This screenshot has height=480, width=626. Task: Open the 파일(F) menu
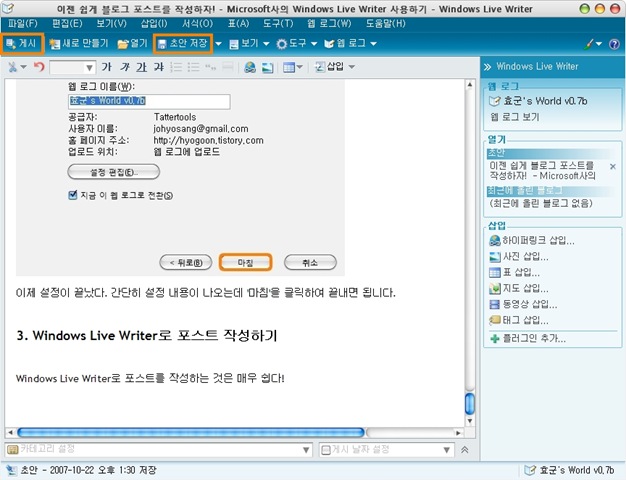(23, 24)
